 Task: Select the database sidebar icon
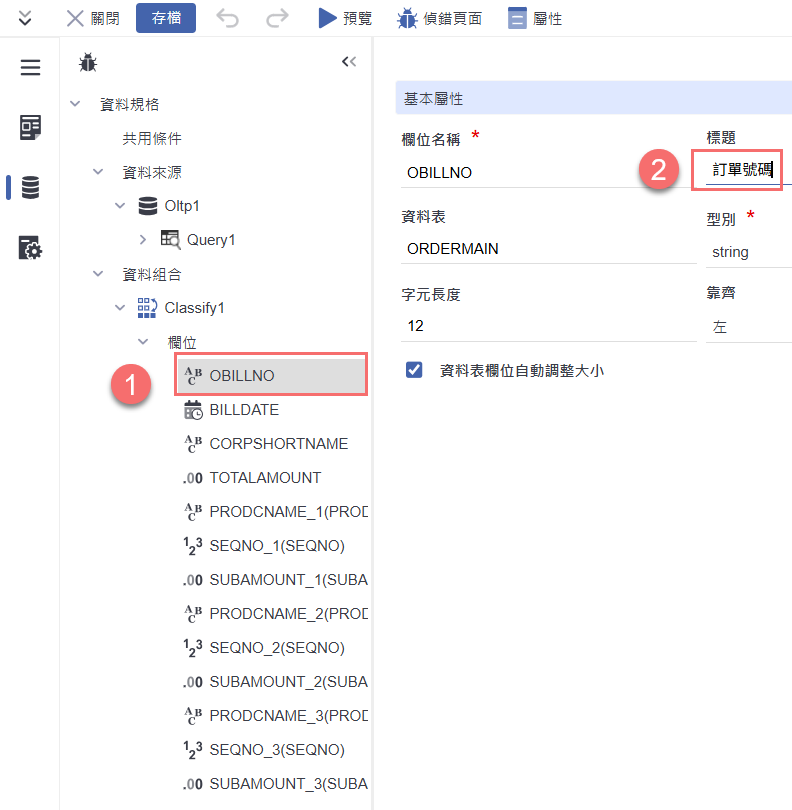(31, 187)
